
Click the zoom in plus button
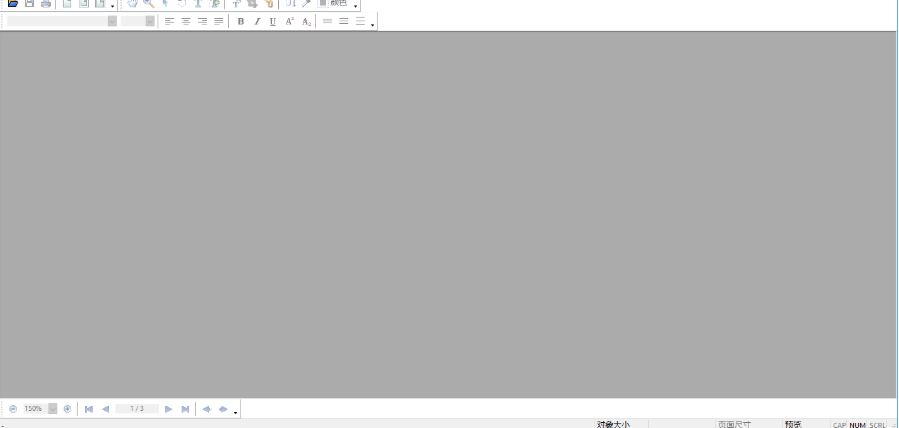tap(67, 409)
